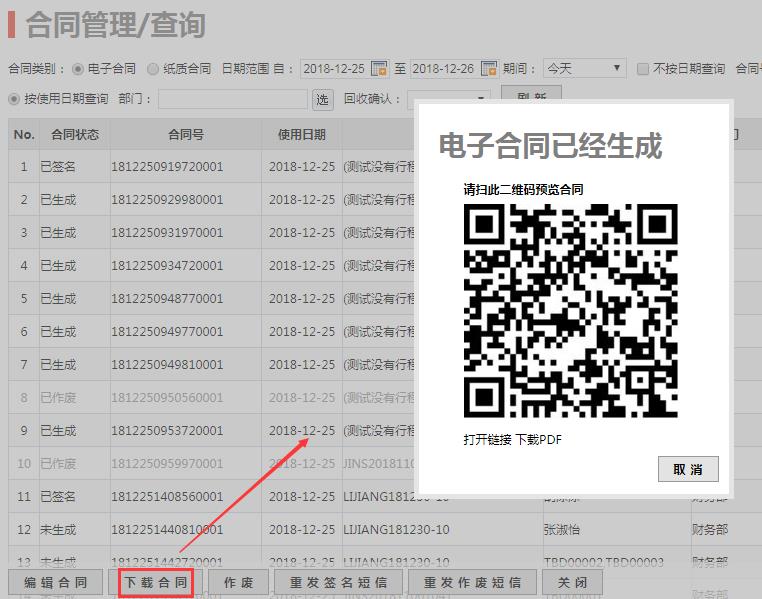The width and height of the screenshot is (762, 599).
Task: Click the 选 department chooser button
Action: pos(323,100)
